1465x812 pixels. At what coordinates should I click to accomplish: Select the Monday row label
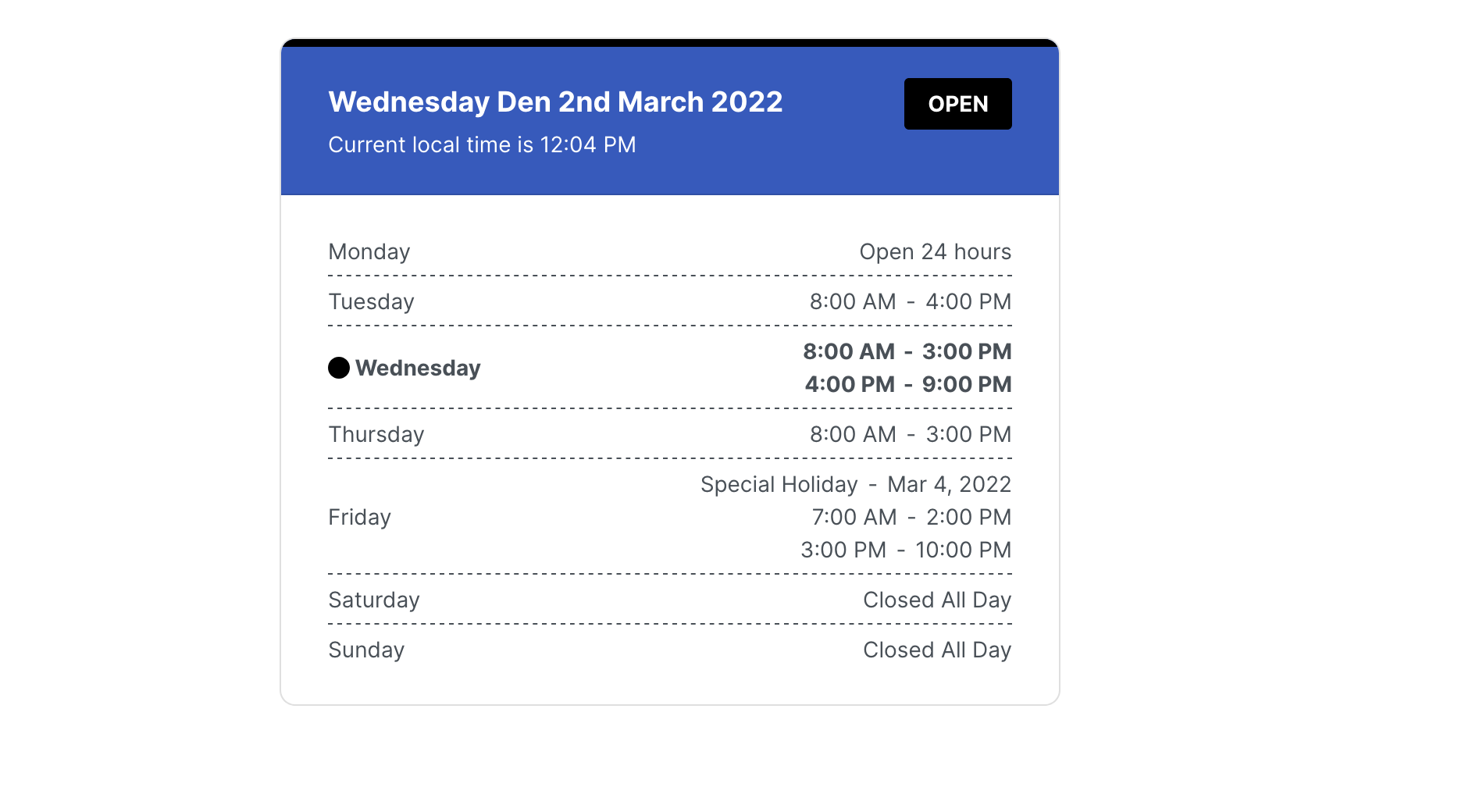coord(369,251)
